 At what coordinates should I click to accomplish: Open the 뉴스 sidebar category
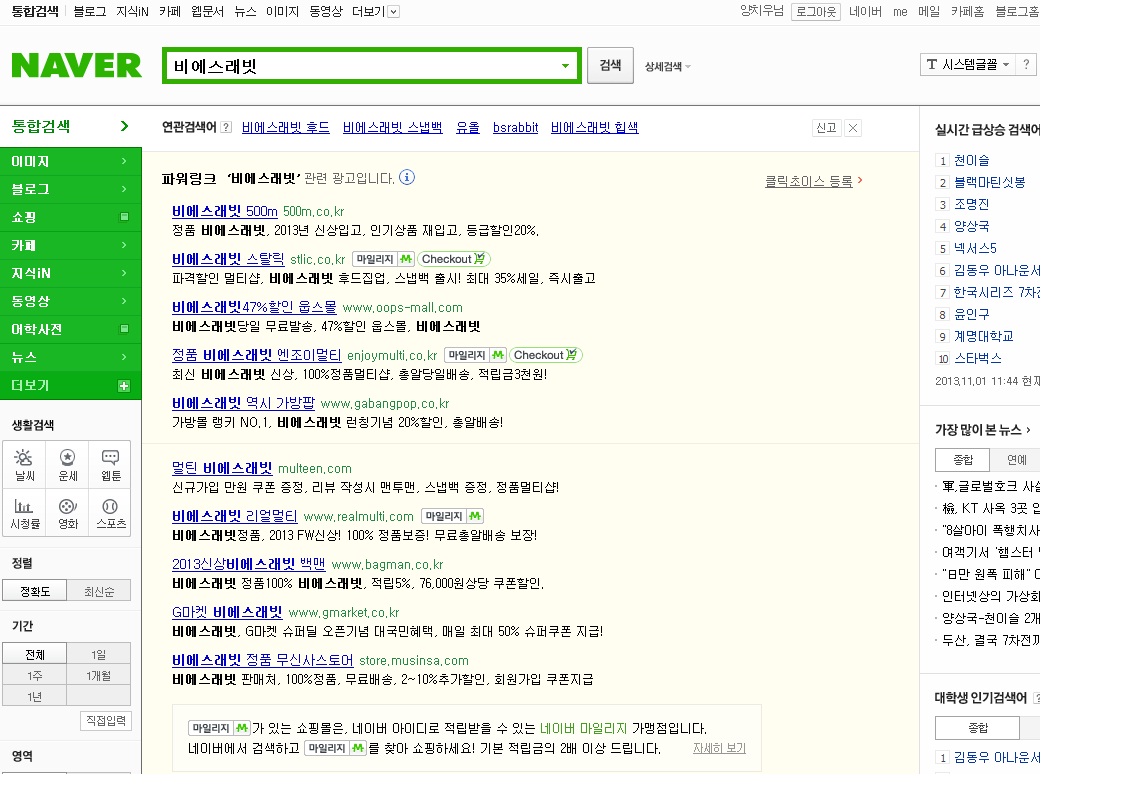[x=71, y=357]
